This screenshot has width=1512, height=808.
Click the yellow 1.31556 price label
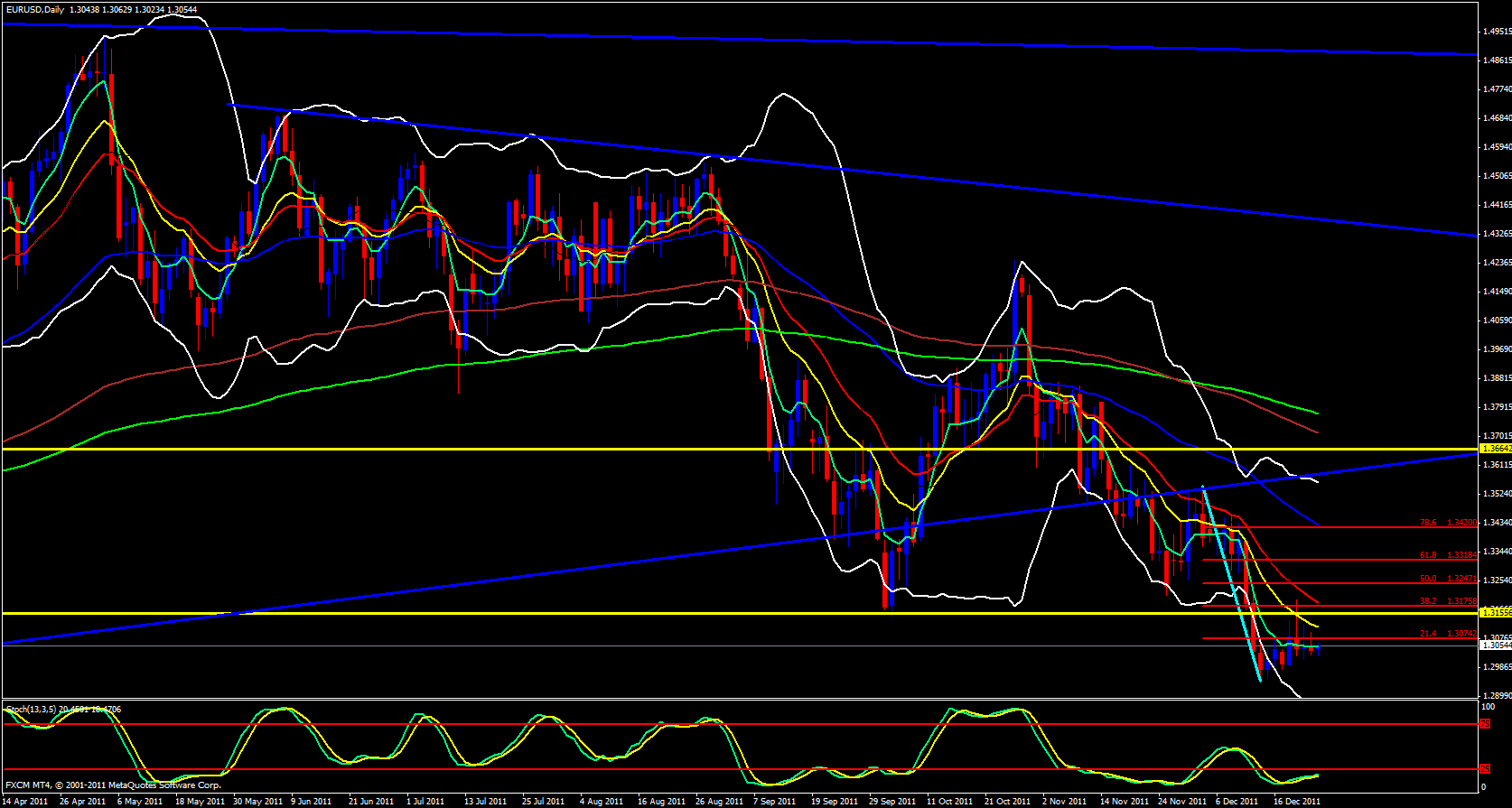tap(1495, 612)
